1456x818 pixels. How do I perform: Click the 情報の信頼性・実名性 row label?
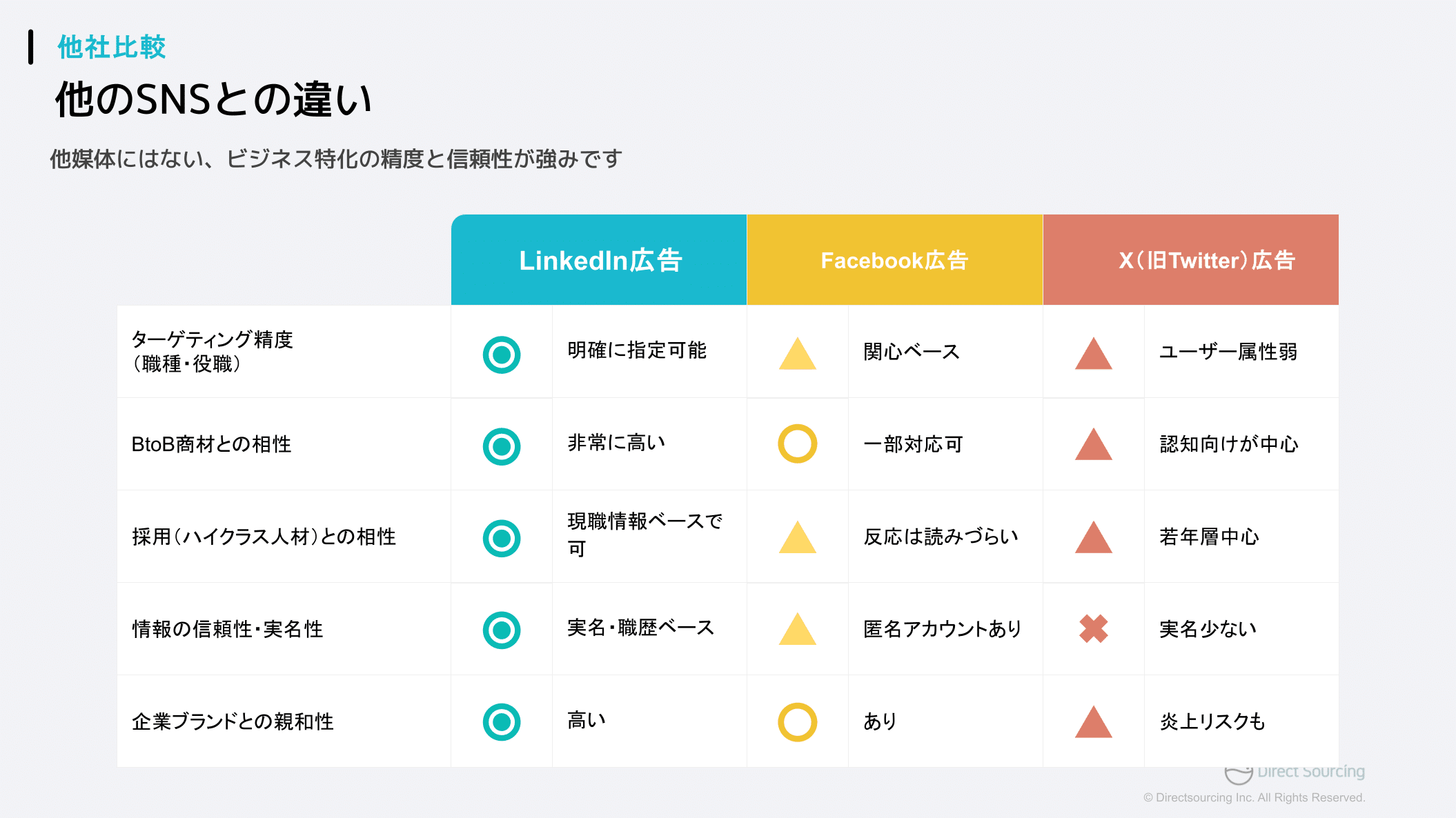pos(228,629)
